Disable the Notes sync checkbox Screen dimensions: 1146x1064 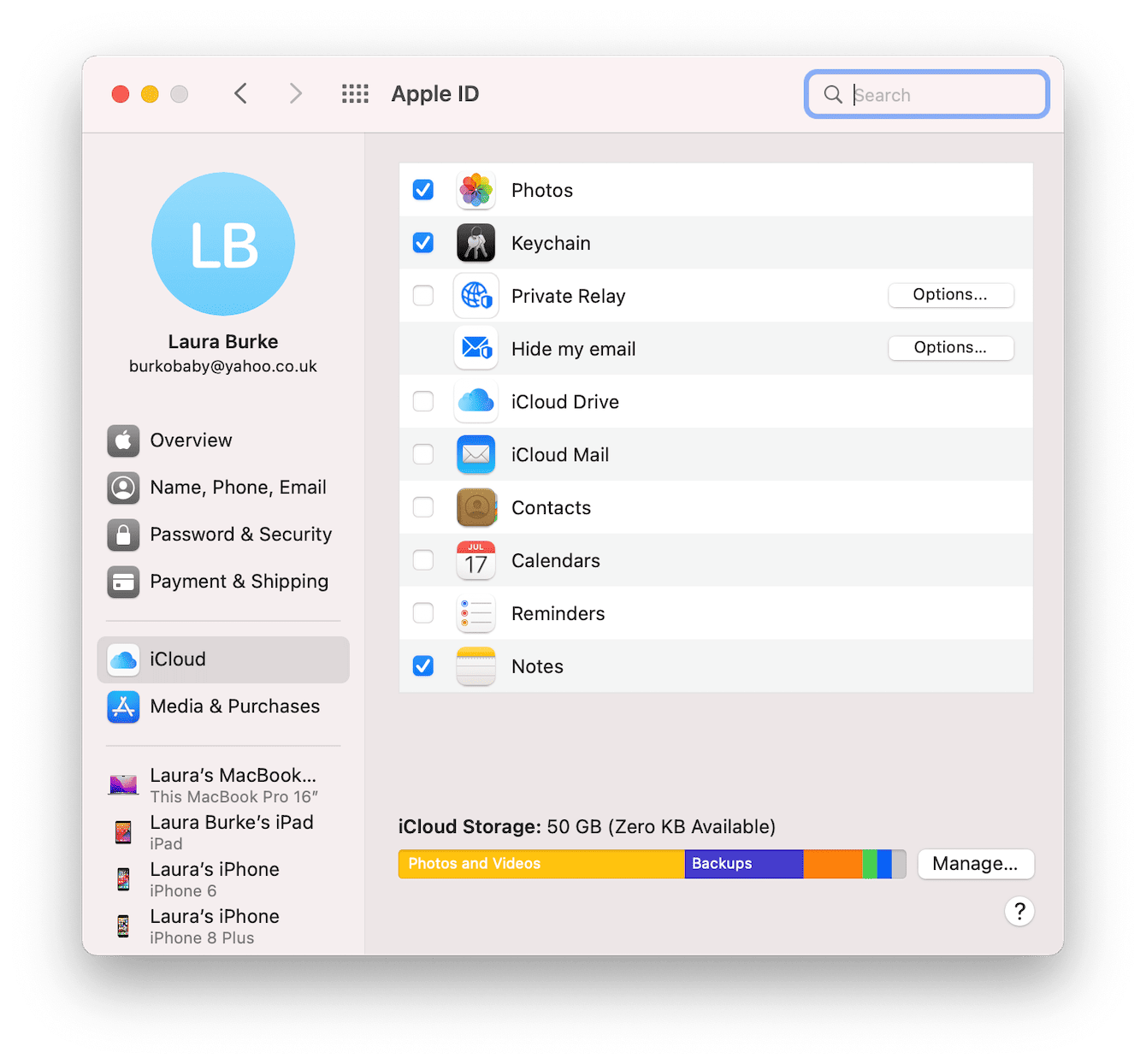(422, 665)
